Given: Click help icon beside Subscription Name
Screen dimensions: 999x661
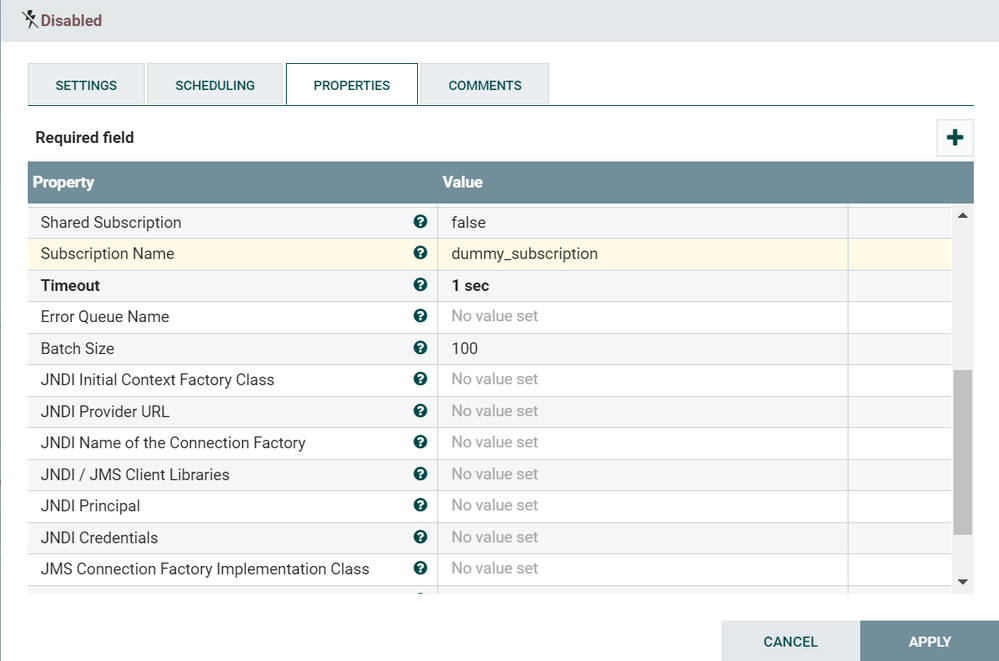Looking at the screenshot, I should tap(420, 253).
